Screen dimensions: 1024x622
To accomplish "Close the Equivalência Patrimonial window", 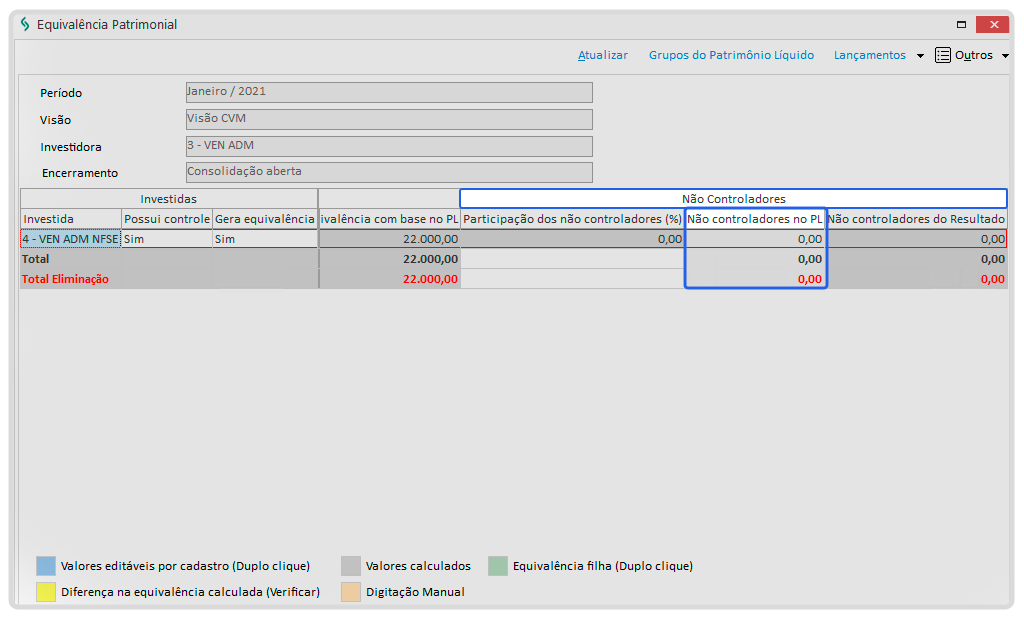I will [x=993, y=24].
